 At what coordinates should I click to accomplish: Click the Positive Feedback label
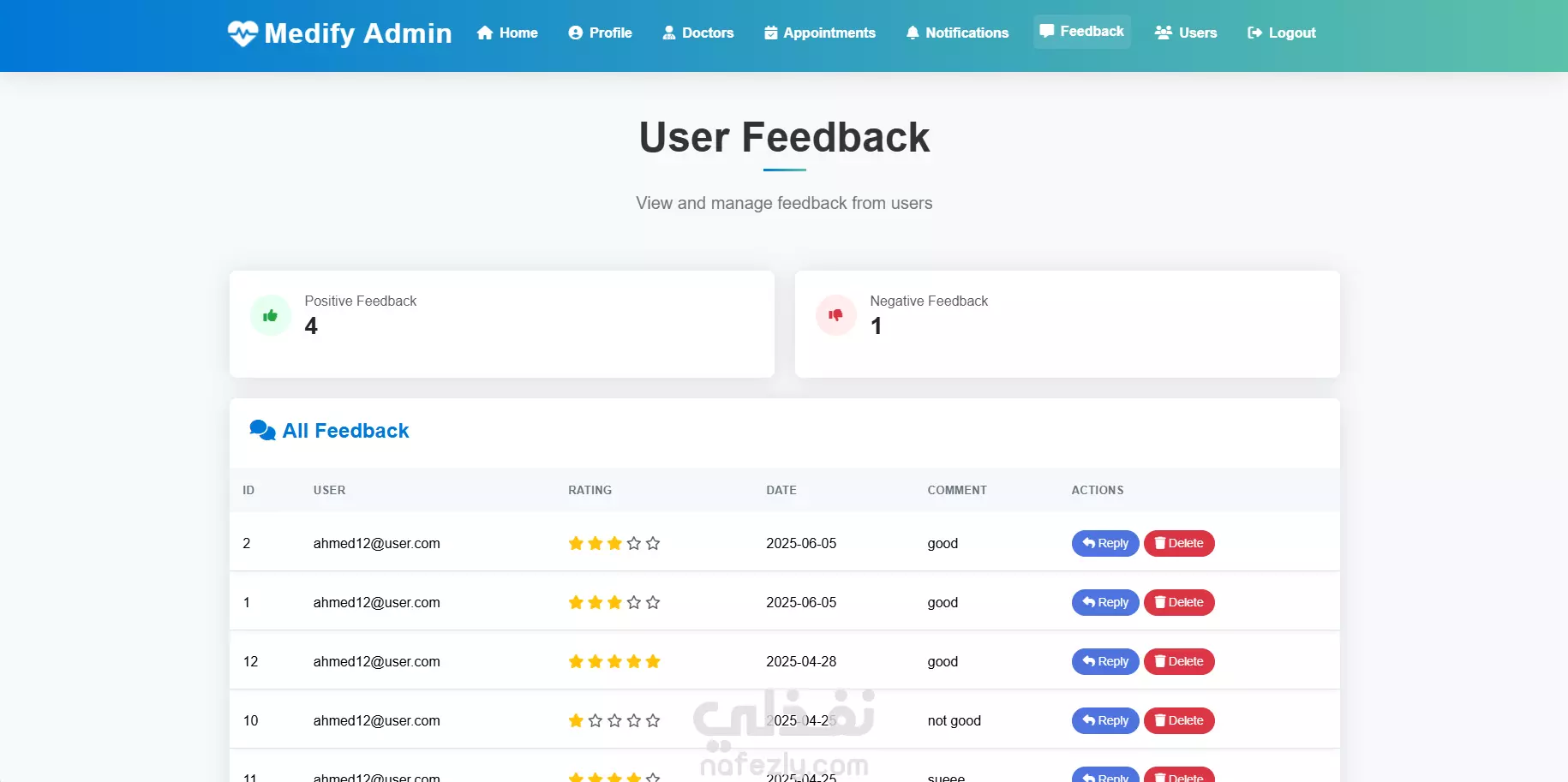361,301
